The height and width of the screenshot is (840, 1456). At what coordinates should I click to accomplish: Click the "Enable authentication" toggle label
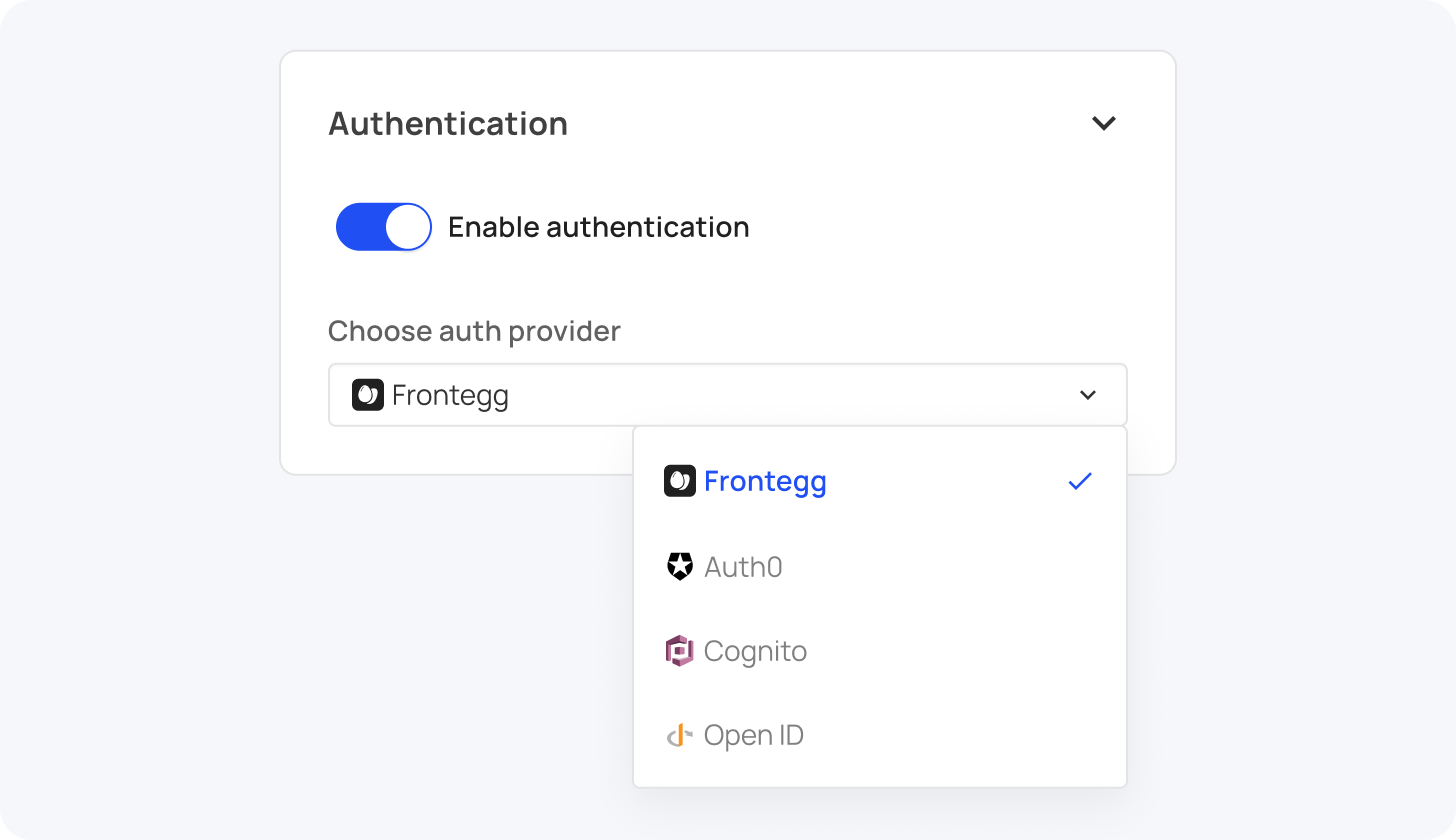tap(598, 227)
